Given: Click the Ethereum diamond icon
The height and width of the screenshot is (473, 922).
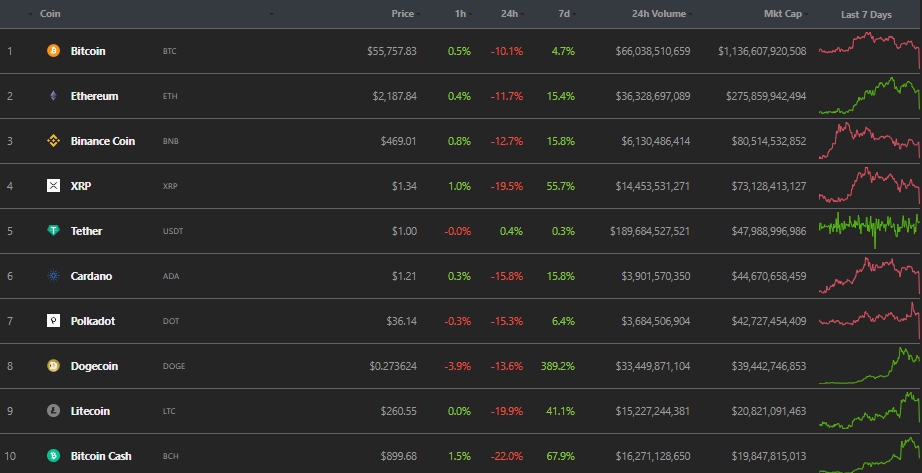Looking at the screenshot, I should [x=53, y=96].
